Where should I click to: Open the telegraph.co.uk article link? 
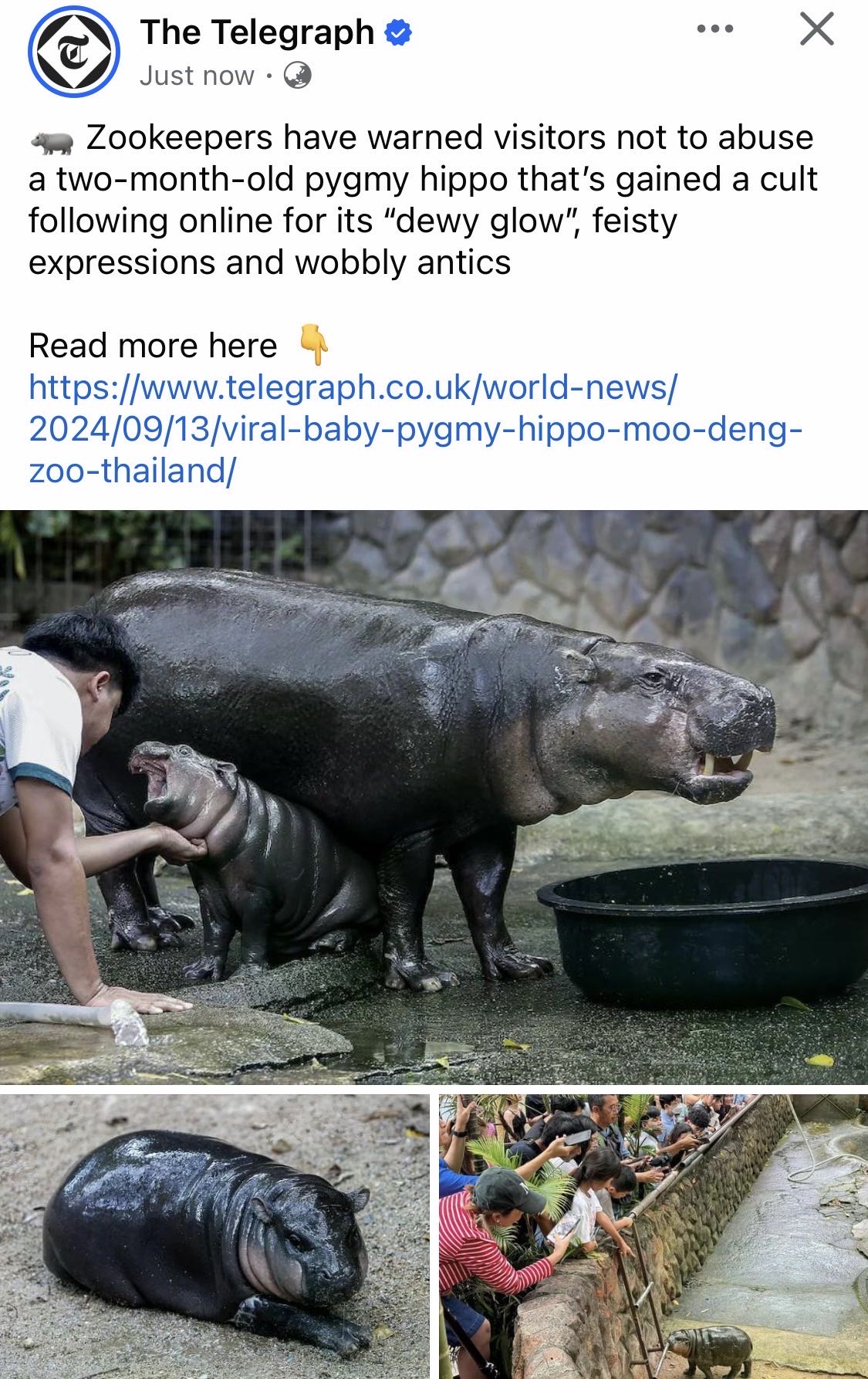pos(415,428)
